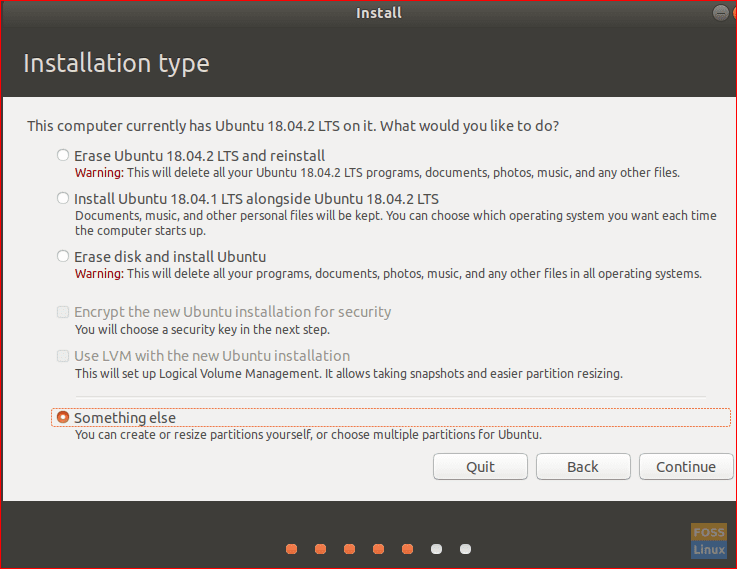Tick Encrypt the new Ubuntu installation checkbox
Image resolution: width=737 pixels, height=569 pixels.
[63, 312]
